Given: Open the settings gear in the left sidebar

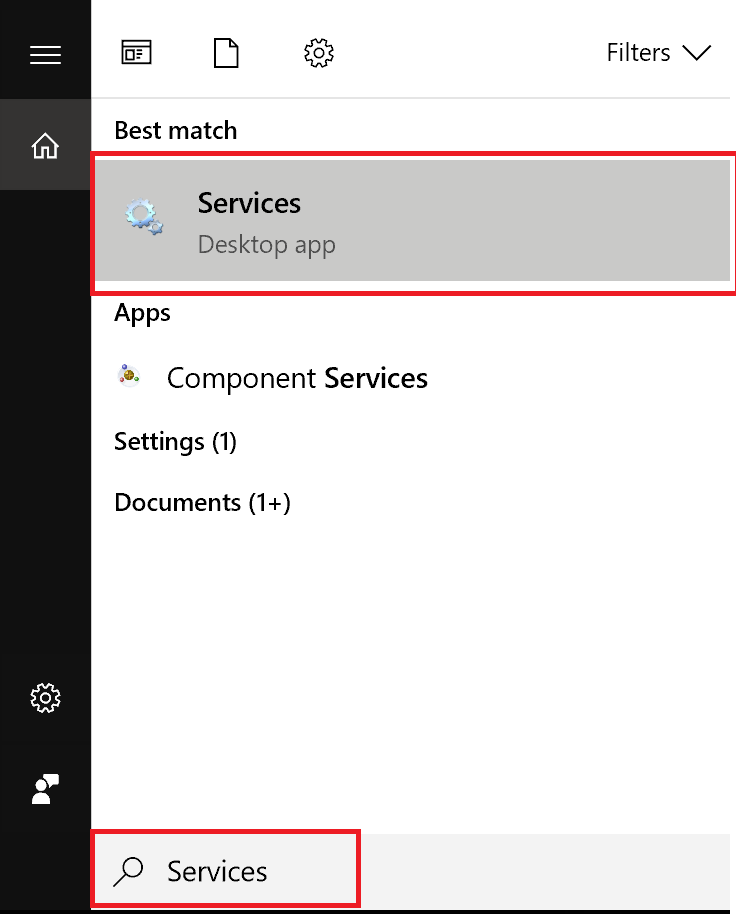Looking at the screenshot, I should click(x=45, y=697).
